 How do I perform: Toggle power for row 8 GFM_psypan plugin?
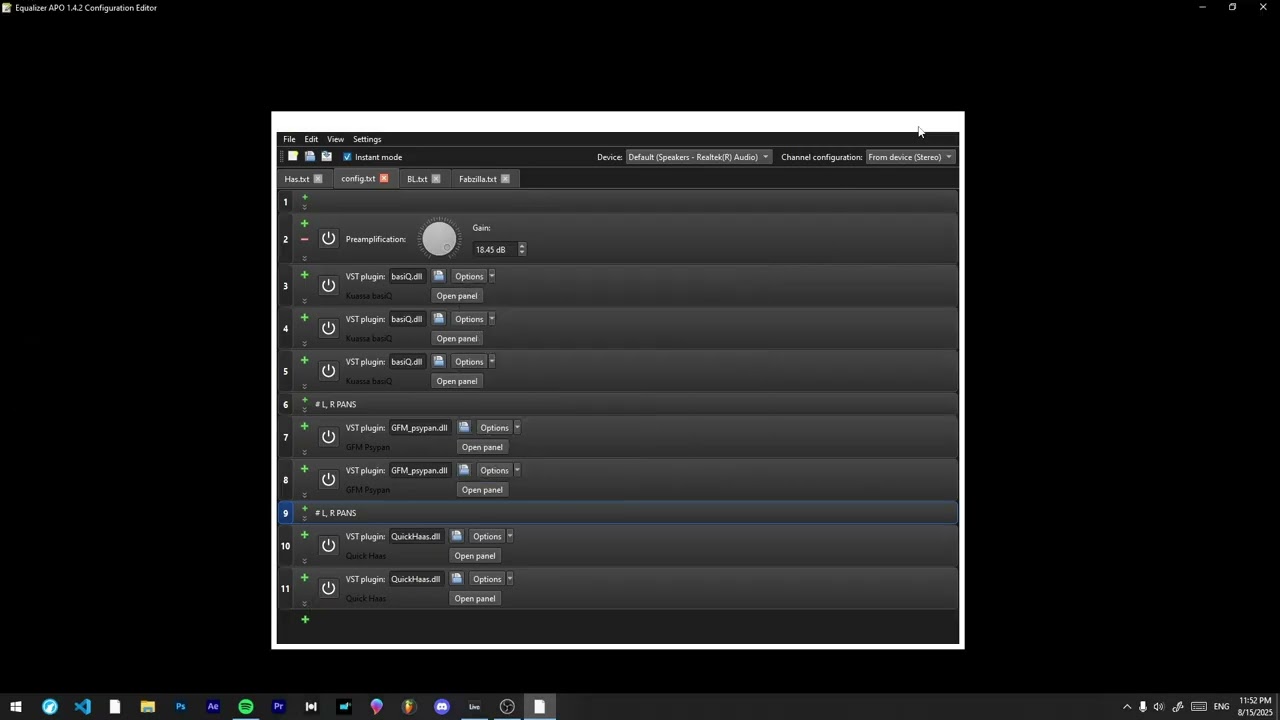328,480
